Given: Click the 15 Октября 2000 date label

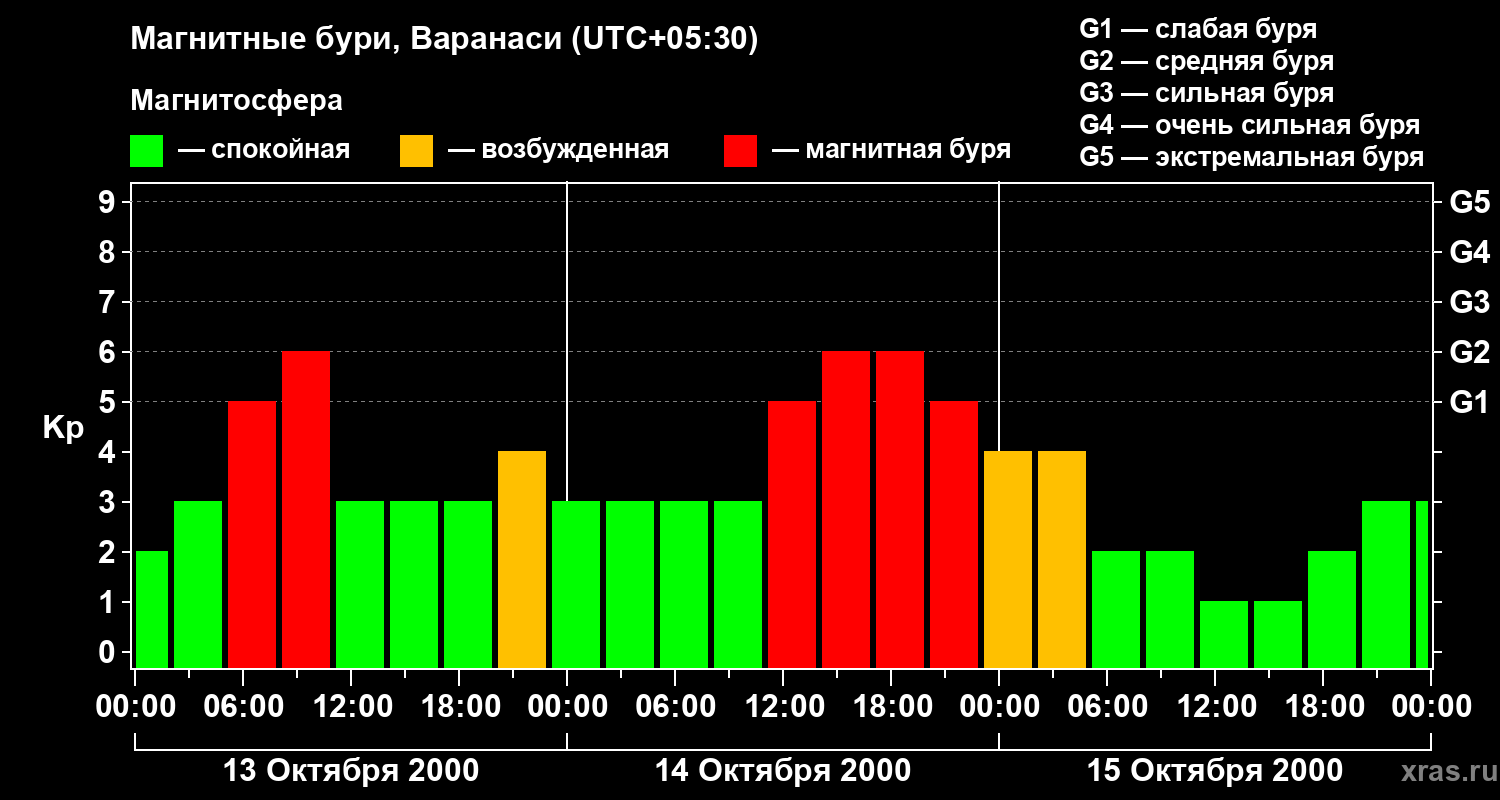Looking at the screenshot, I should [x=1215, y=771].
